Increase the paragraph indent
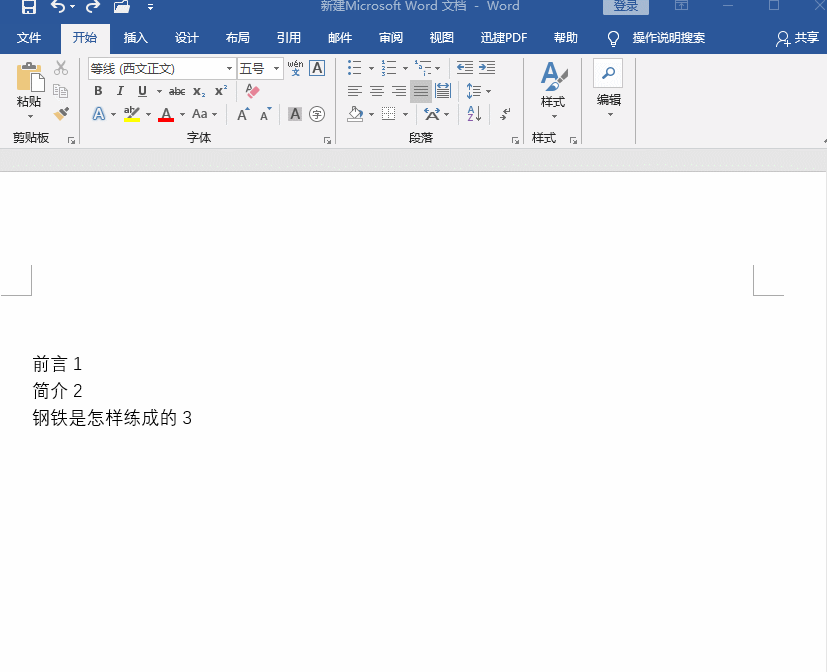This screenshot has width=827, height=672. 487,68
